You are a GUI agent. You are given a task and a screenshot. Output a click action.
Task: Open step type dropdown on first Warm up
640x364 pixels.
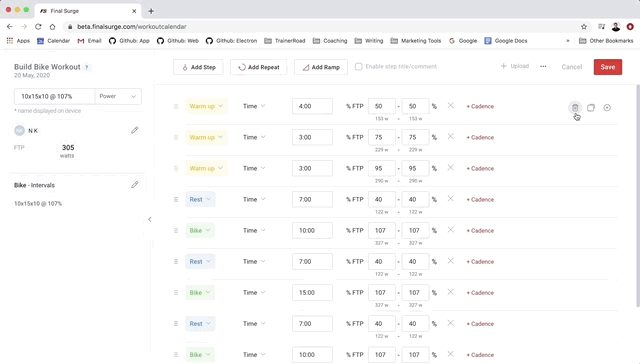[206, 106]
